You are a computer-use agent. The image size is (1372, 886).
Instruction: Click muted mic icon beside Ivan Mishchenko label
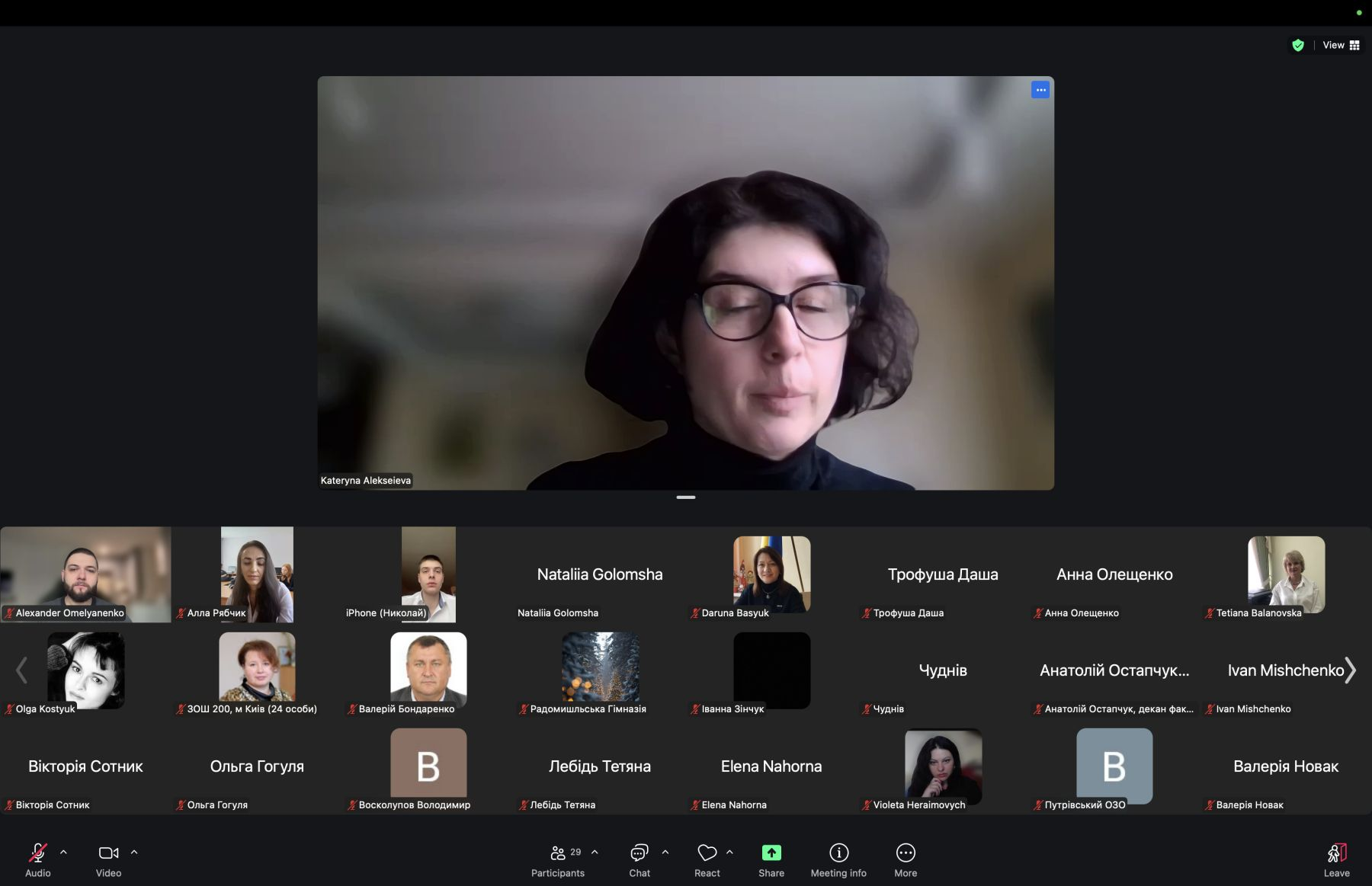click(1210, 709)
